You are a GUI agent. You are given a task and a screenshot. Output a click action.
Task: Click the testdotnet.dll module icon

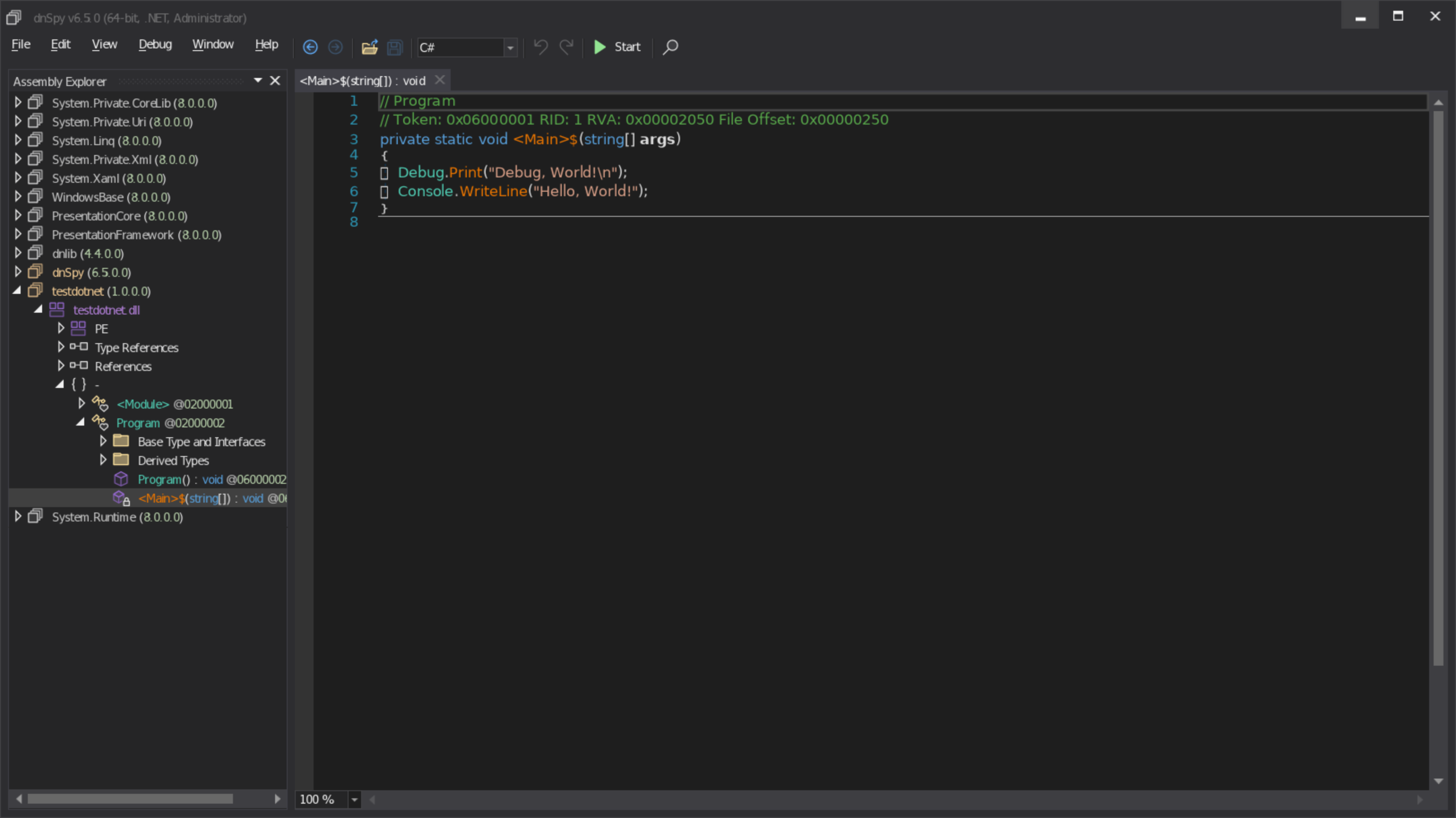tap(56, 309)
